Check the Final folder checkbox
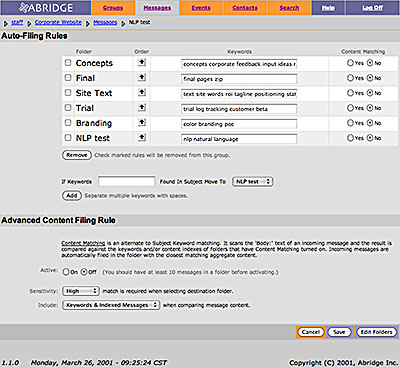 point(68,77)
